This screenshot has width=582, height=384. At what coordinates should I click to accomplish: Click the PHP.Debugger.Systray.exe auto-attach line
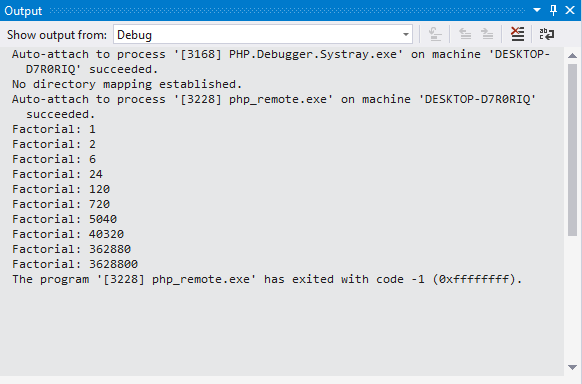pyautogui.click(x=281, y=62)
